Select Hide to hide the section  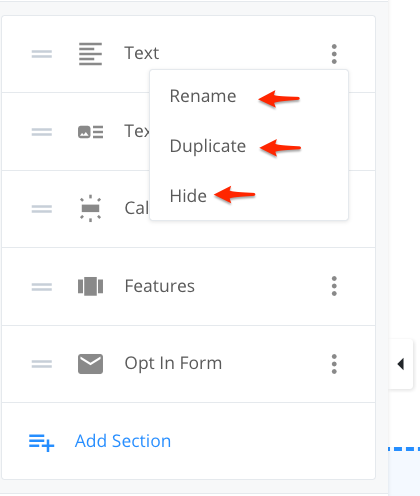pyautogui.click(x=188, y=196)
